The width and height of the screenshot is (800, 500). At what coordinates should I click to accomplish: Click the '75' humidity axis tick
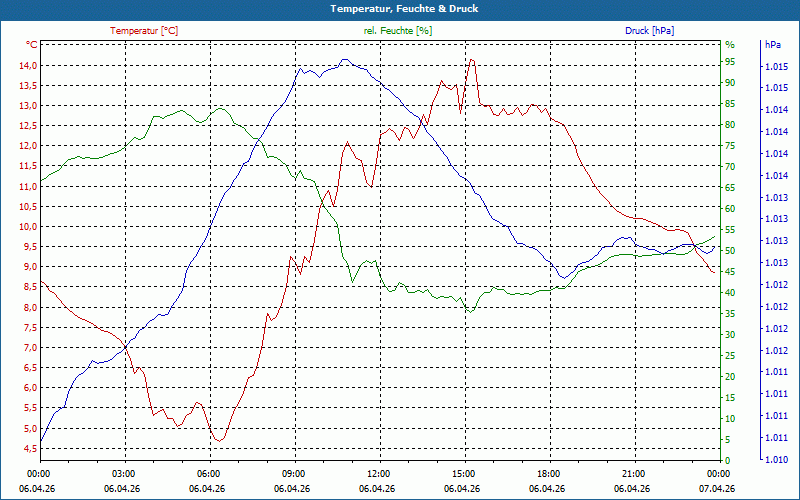tap(730, 145)
